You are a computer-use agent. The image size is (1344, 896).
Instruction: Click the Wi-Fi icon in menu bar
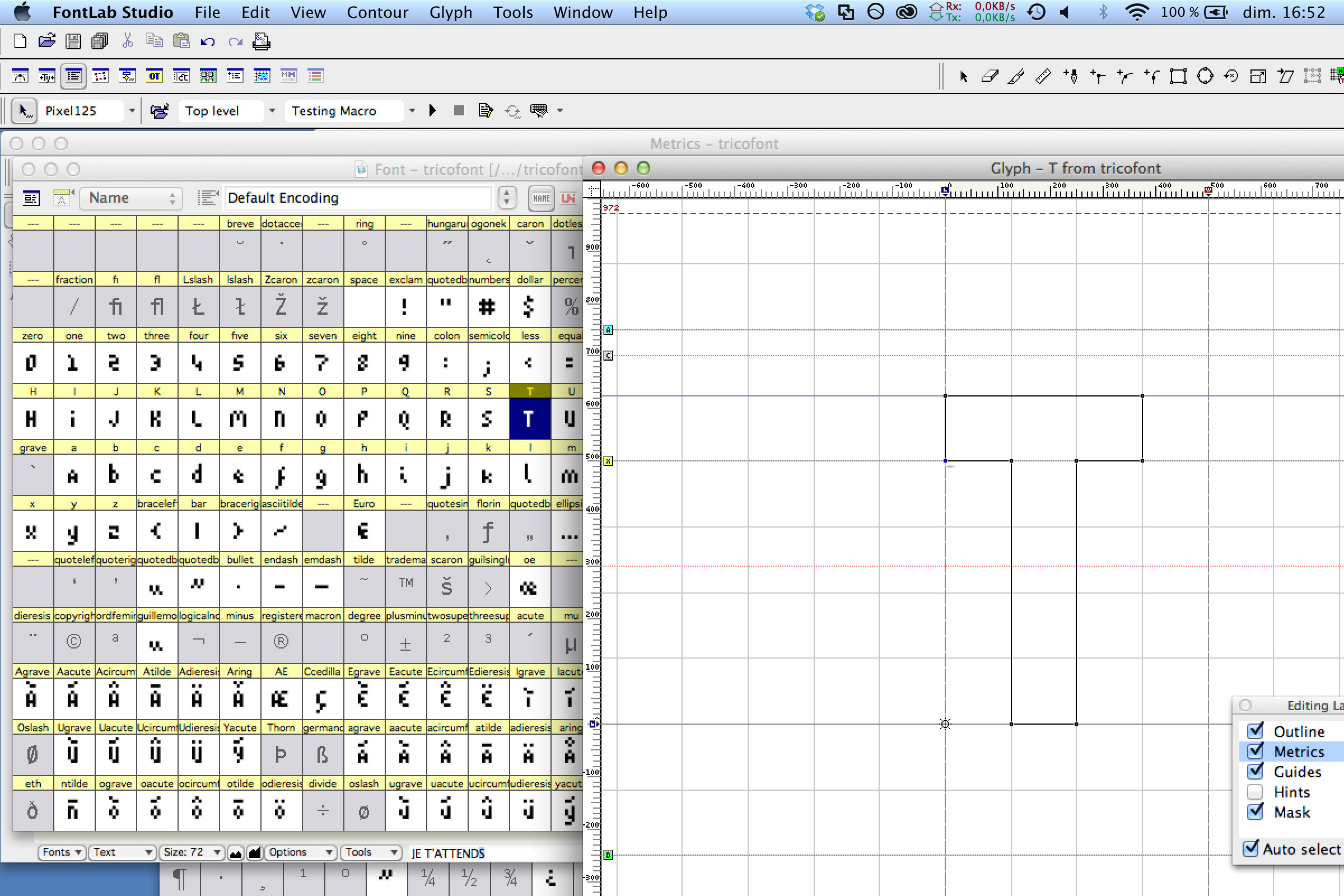1137,12
